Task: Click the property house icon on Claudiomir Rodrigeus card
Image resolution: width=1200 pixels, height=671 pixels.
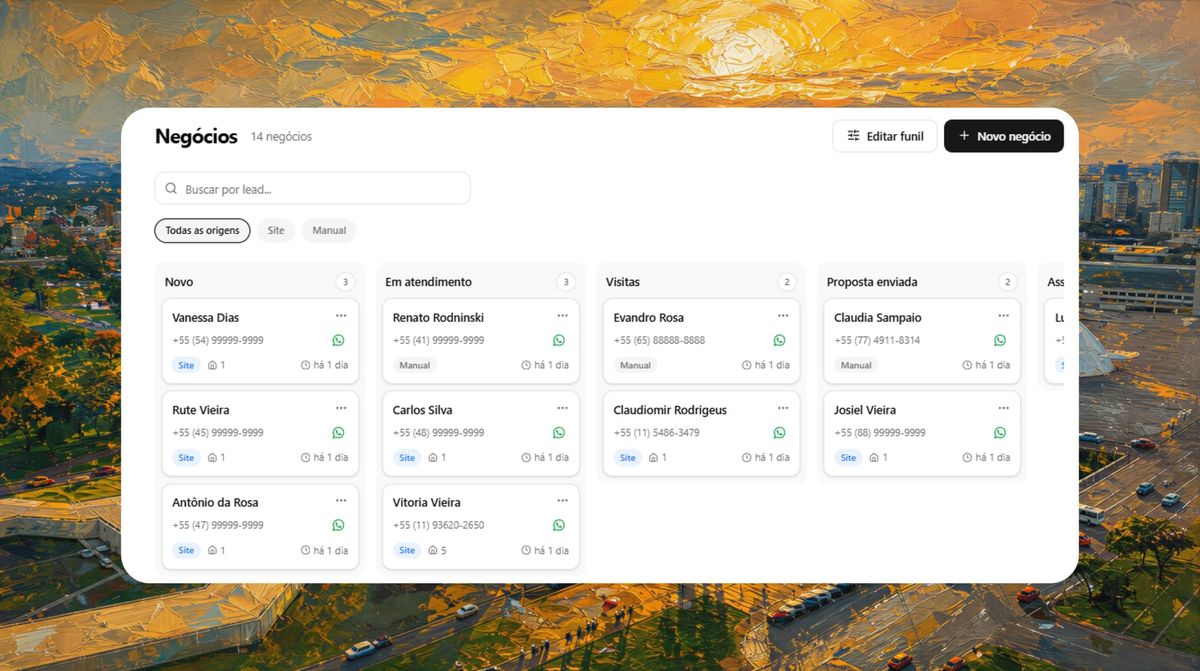Action: [653, 457]
